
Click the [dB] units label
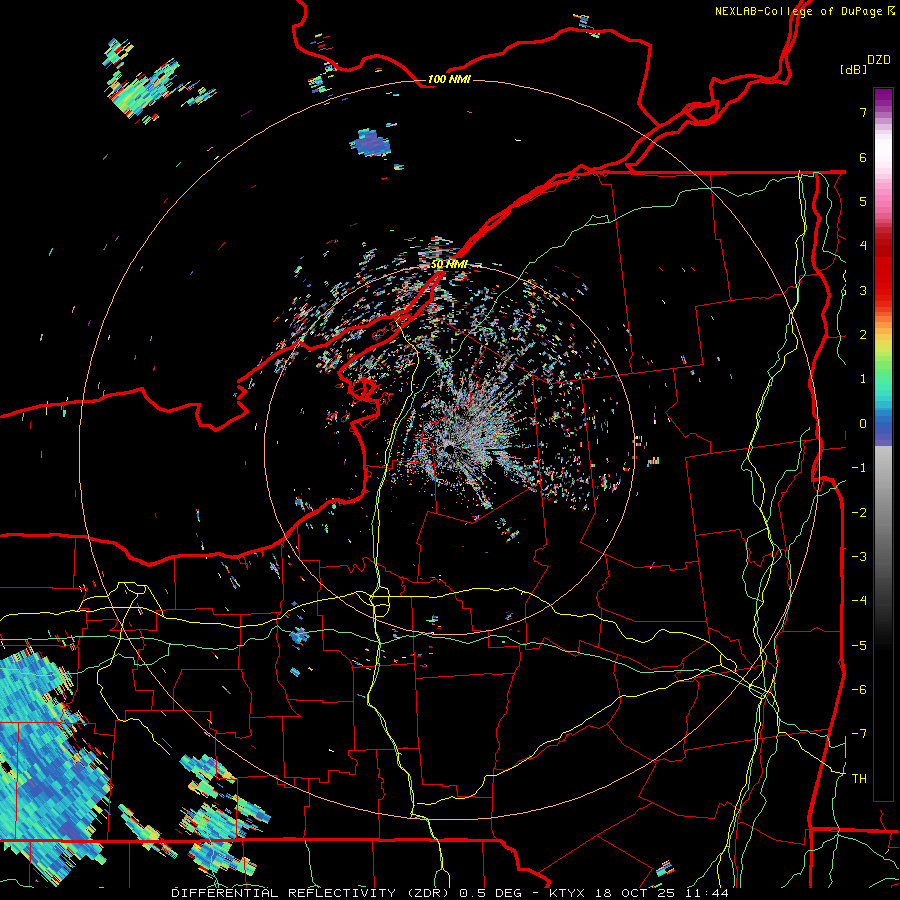click(x=854, y=69)
